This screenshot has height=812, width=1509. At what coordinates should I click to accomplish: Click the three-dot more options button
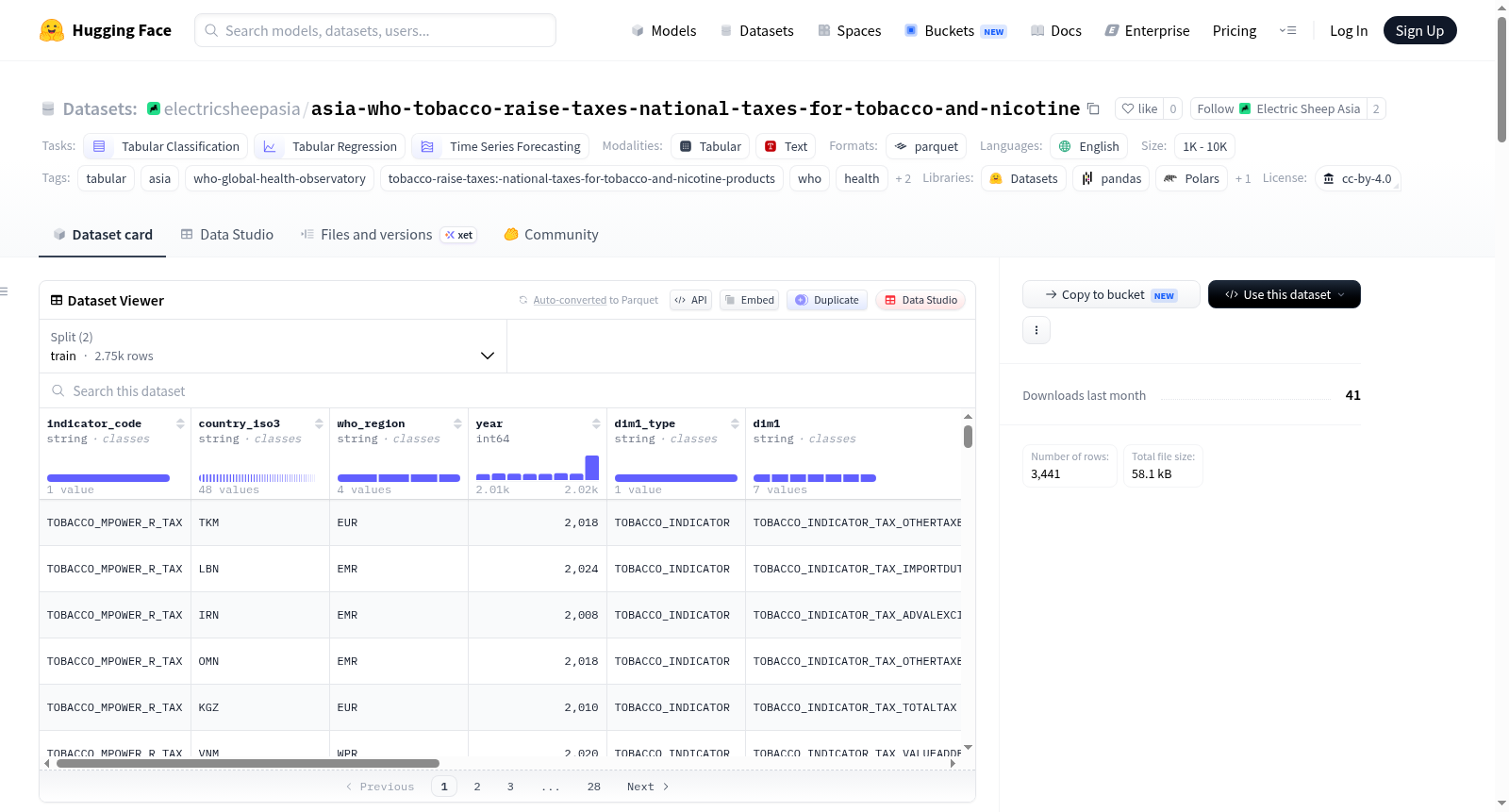point(1036,330)
